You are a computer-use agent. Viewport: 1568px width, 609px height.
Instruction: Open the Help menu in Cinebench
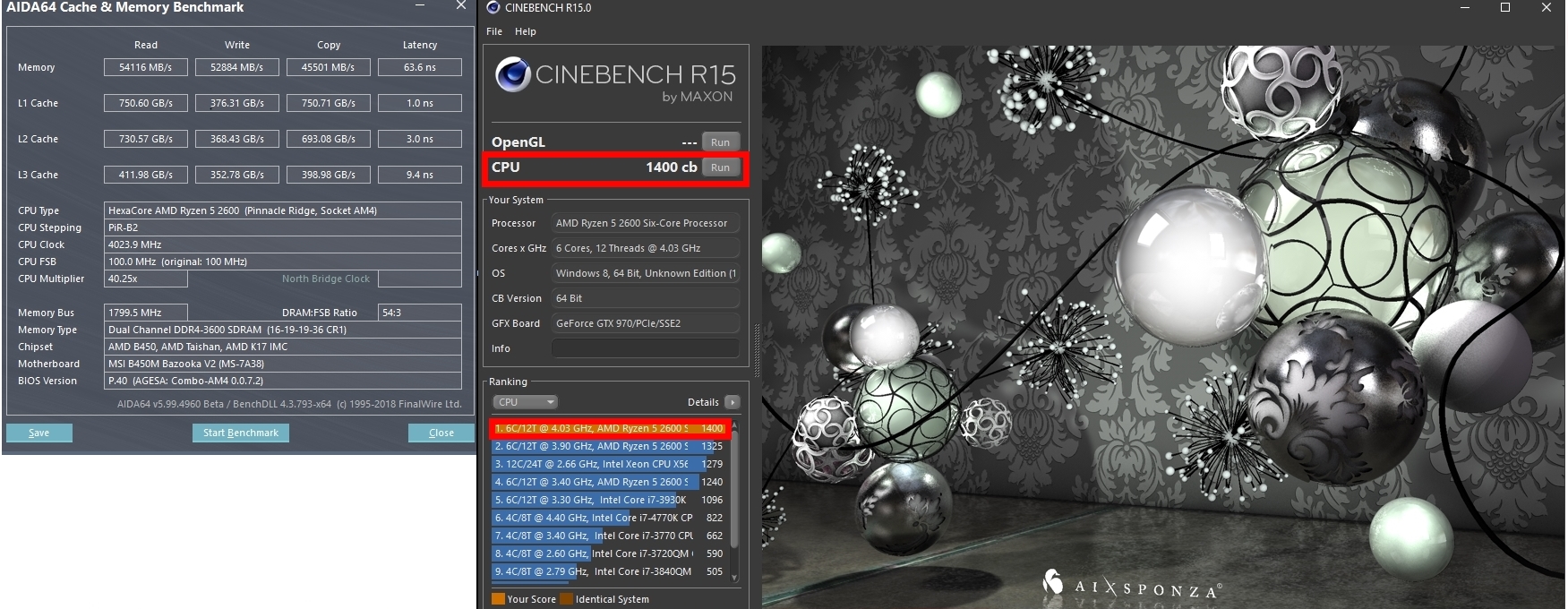pyautogui.click(x=526, y=31)
